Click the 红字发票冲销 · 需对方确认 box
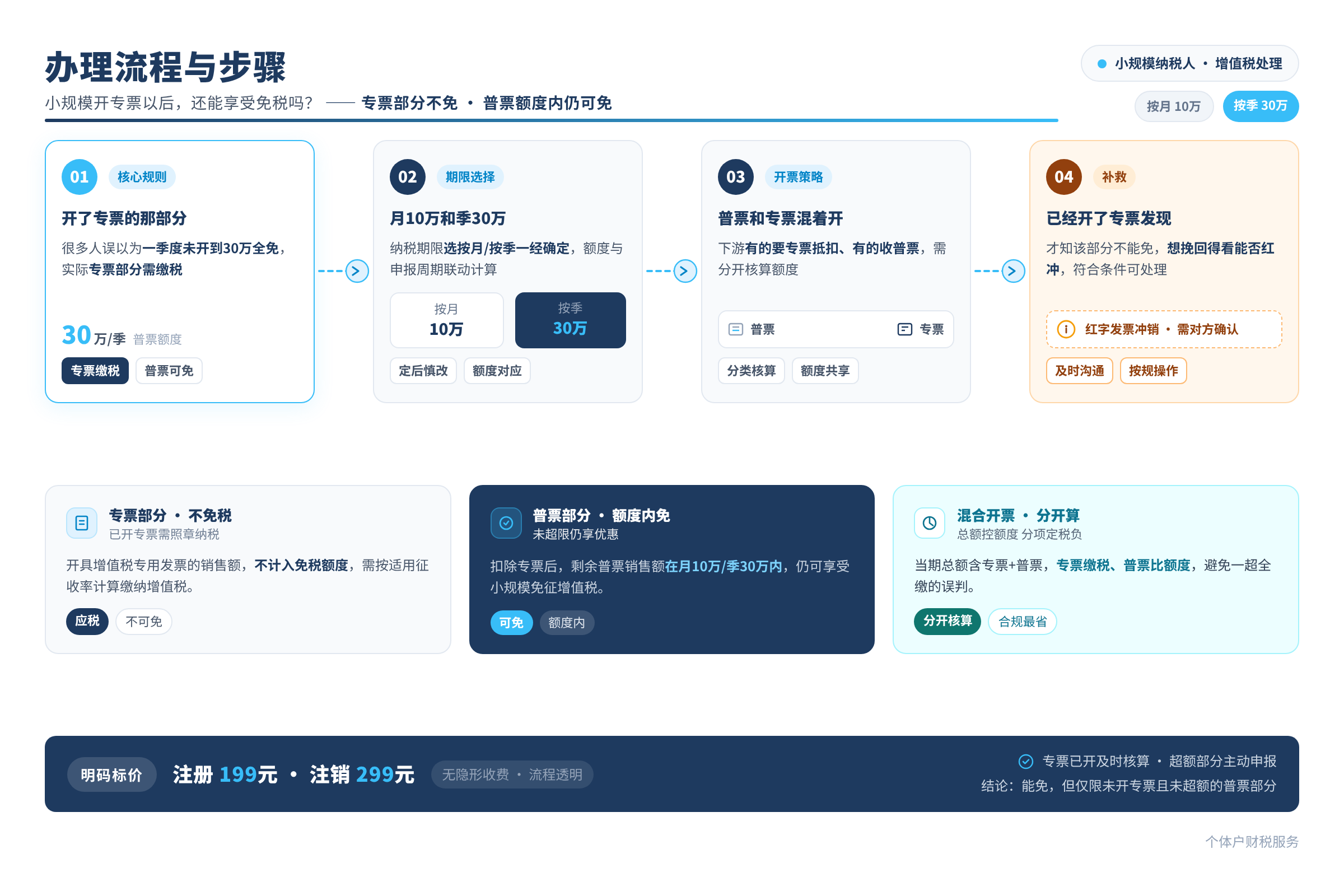This screenshot has height=896, width=1344. coord(1164,329)
